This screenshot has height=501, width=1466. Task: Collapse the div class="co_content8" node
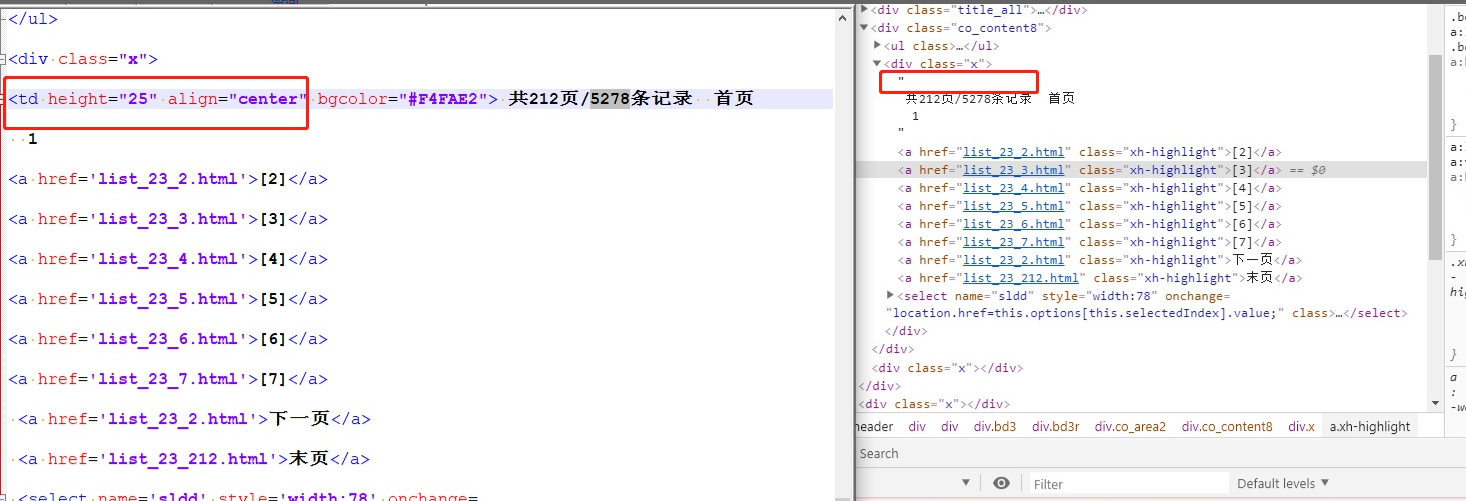(866, 28)
